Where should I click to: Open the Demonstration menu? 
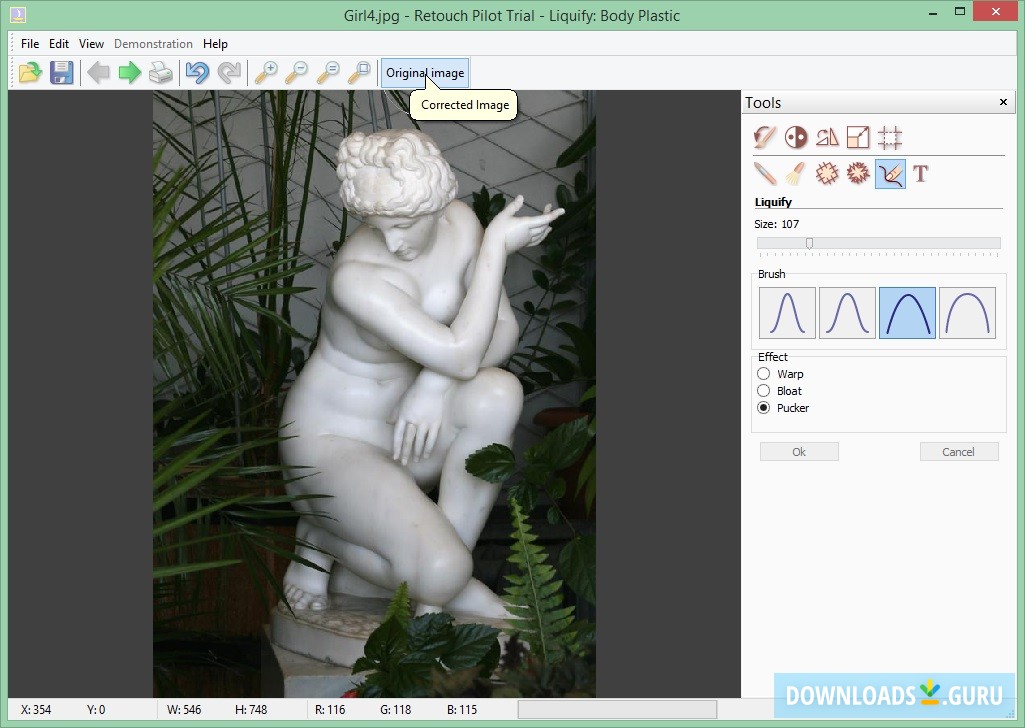(153, 44)
